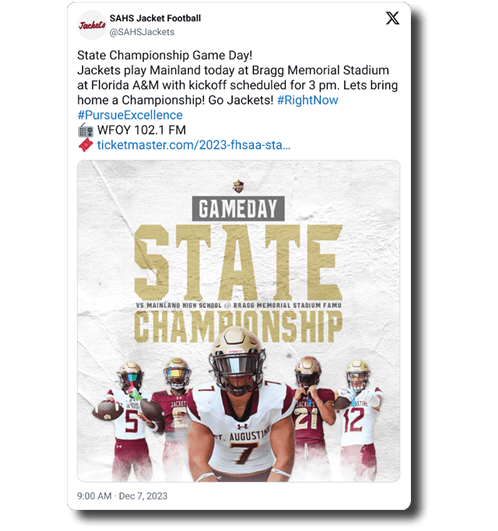Open the #RightNow hashtag
Screen dimensions: 498x531
tap(307, 100)
